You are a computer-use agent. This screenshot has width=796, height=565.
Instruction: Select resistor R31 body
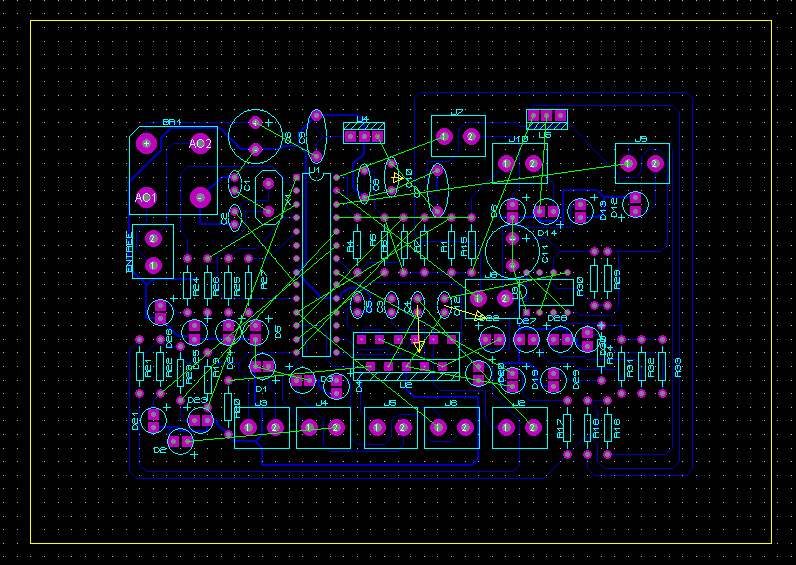click(621, 367)
